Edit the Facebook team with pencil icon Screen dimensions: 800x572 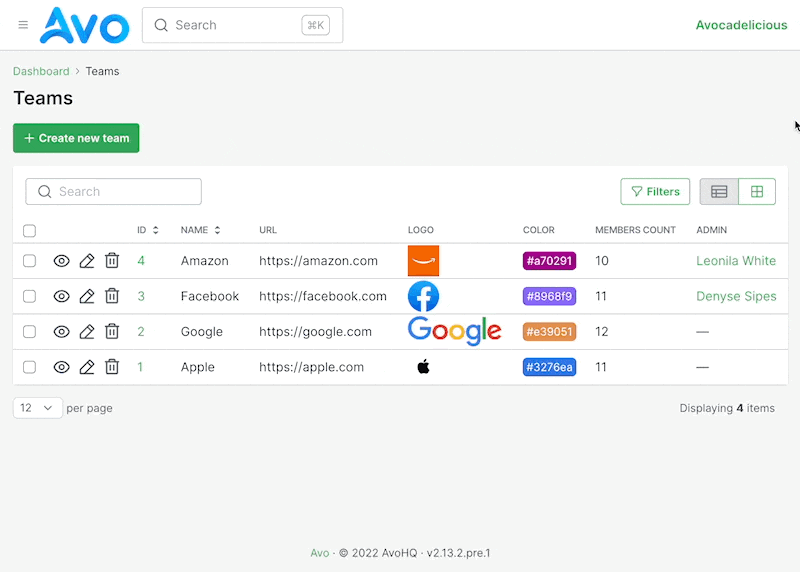[x=87, y=296]
